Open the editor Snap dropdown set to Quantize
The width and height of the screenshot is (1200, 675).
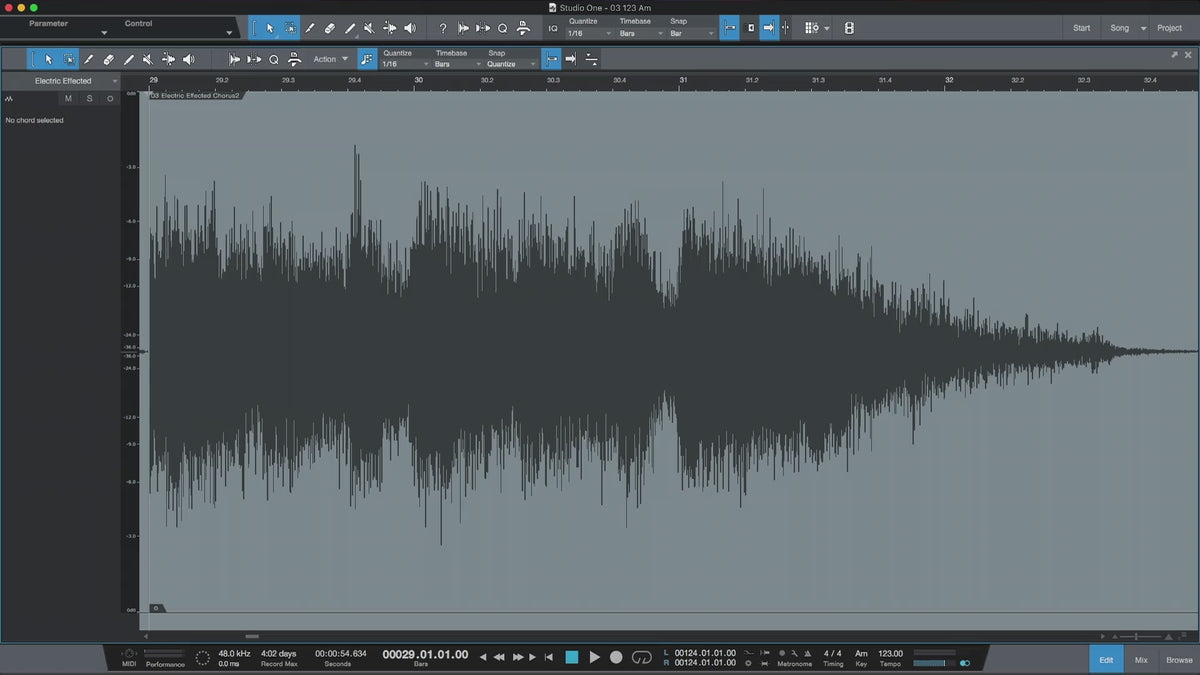(x=511, y=64)
